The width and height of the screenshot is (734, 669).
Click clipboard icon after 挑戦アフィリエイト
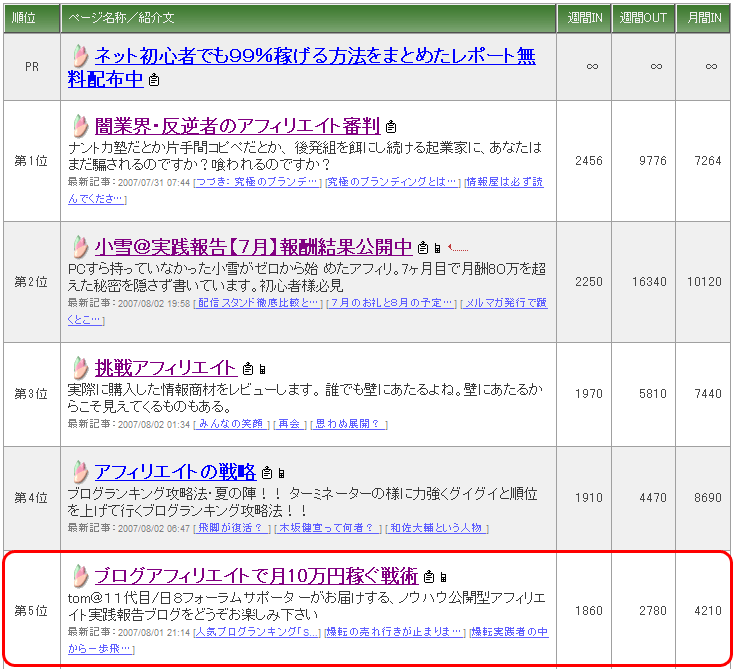pos(248,369)
